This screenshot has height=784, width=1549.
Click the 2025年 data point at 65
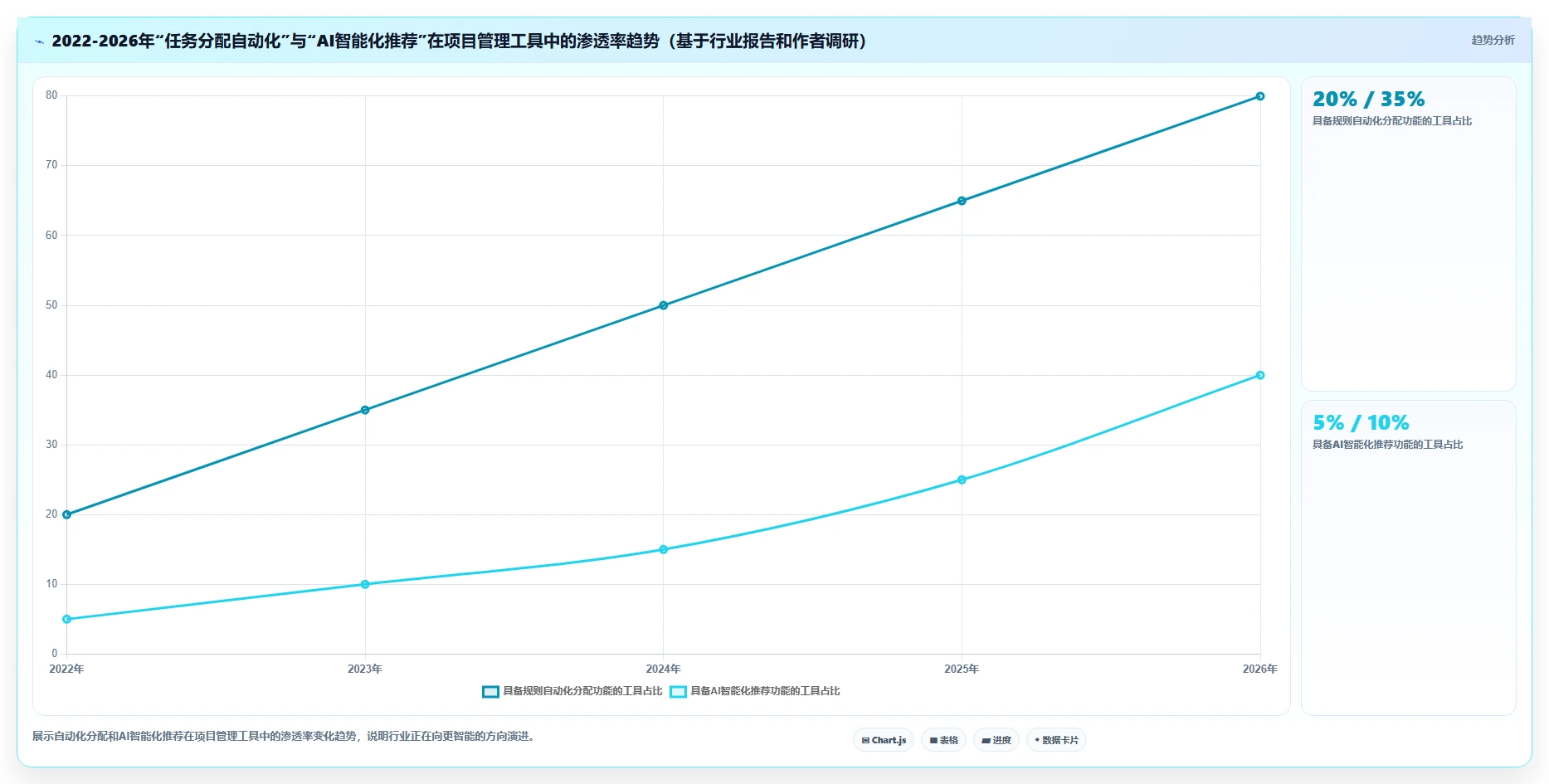coord(962,201)
